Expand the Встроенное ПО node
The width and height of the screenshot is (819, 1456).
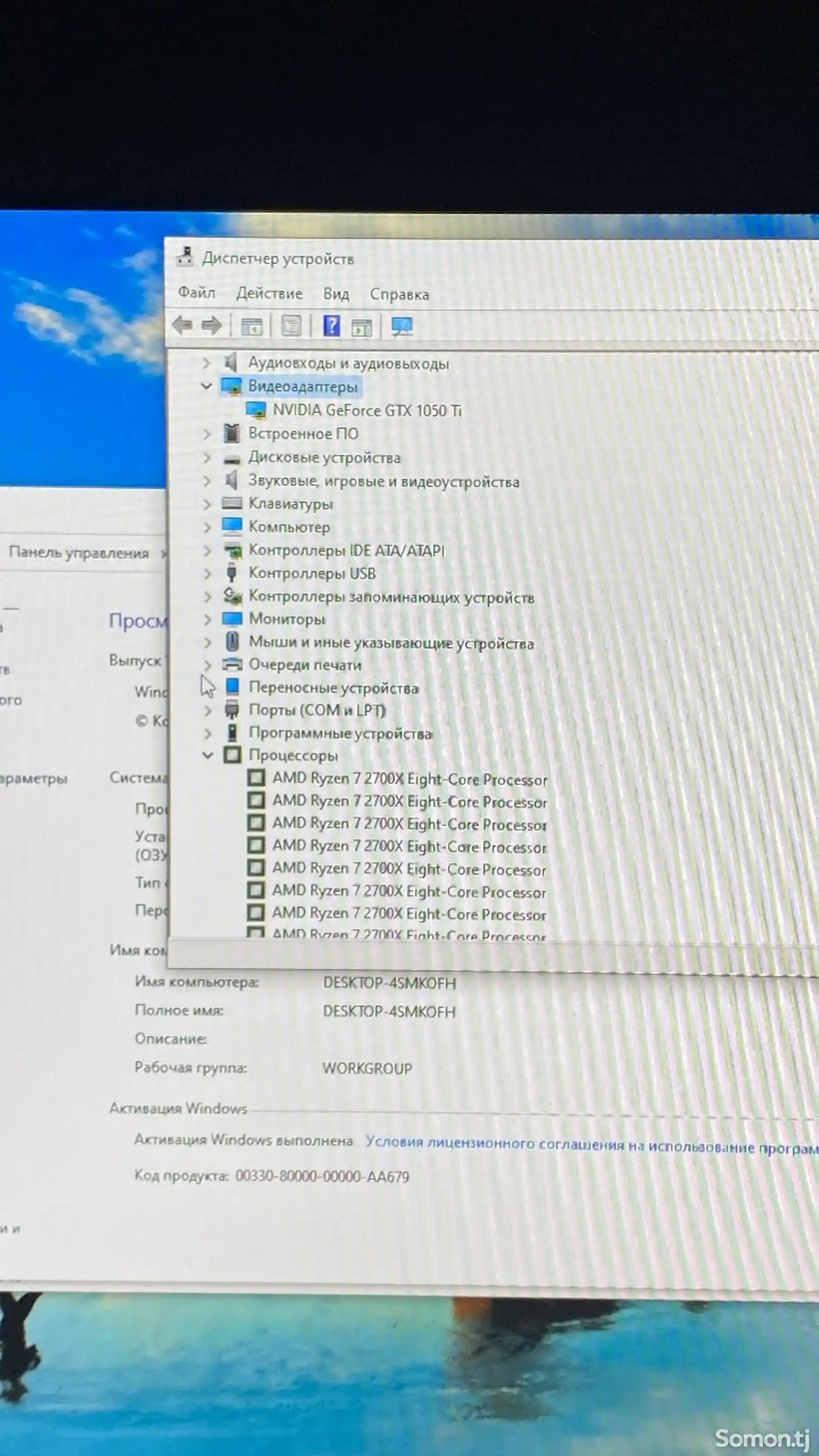pyautogui.click(x=207, y=434)
